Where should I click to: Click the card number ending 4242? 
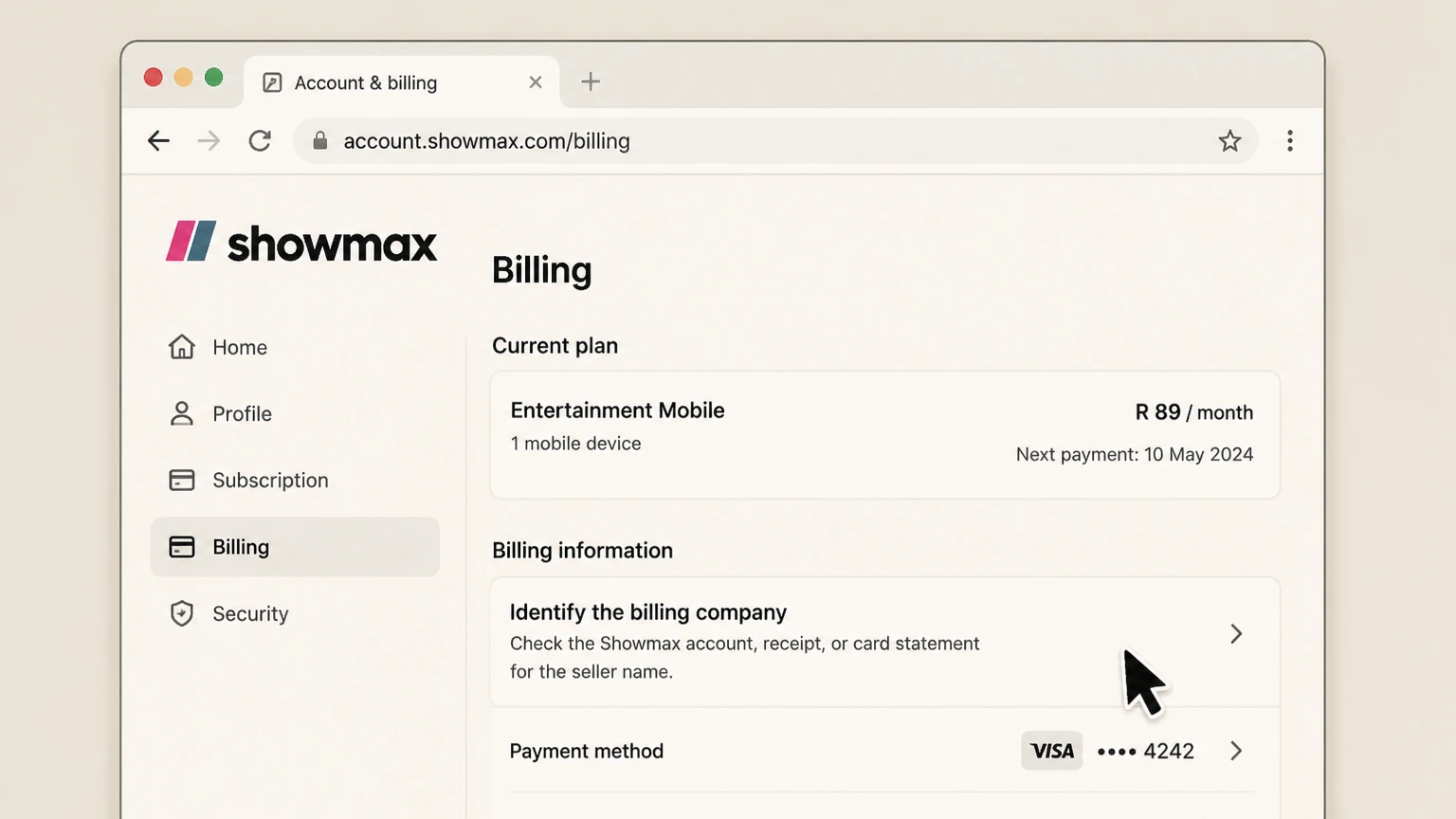[x=1145, y=751]
